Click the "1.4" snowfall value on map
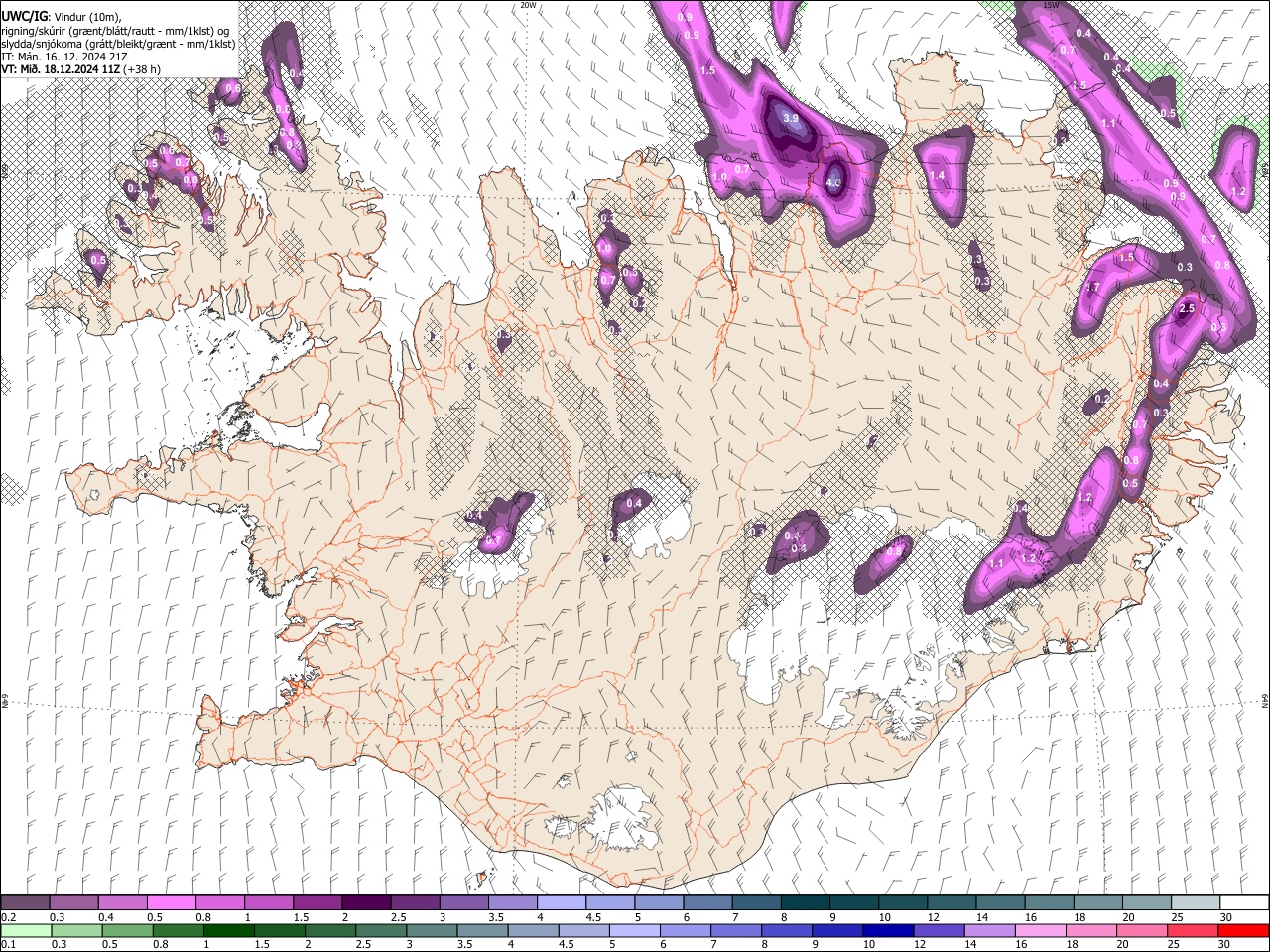This screenshot has width=1270, height=952. 937,176
